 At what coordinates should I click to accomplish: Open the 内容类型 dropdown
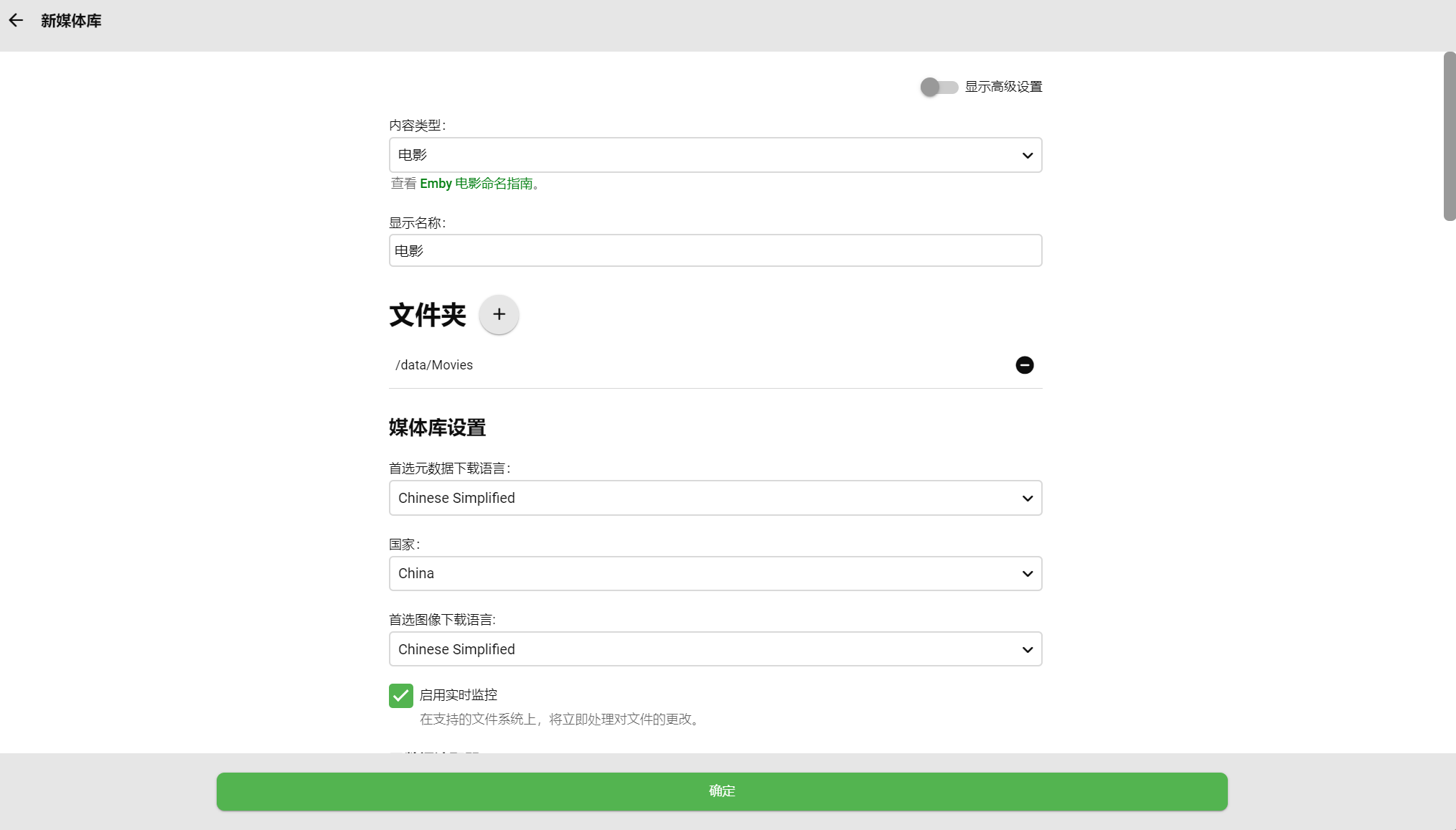pyautogui.click(x=715, y=155)
